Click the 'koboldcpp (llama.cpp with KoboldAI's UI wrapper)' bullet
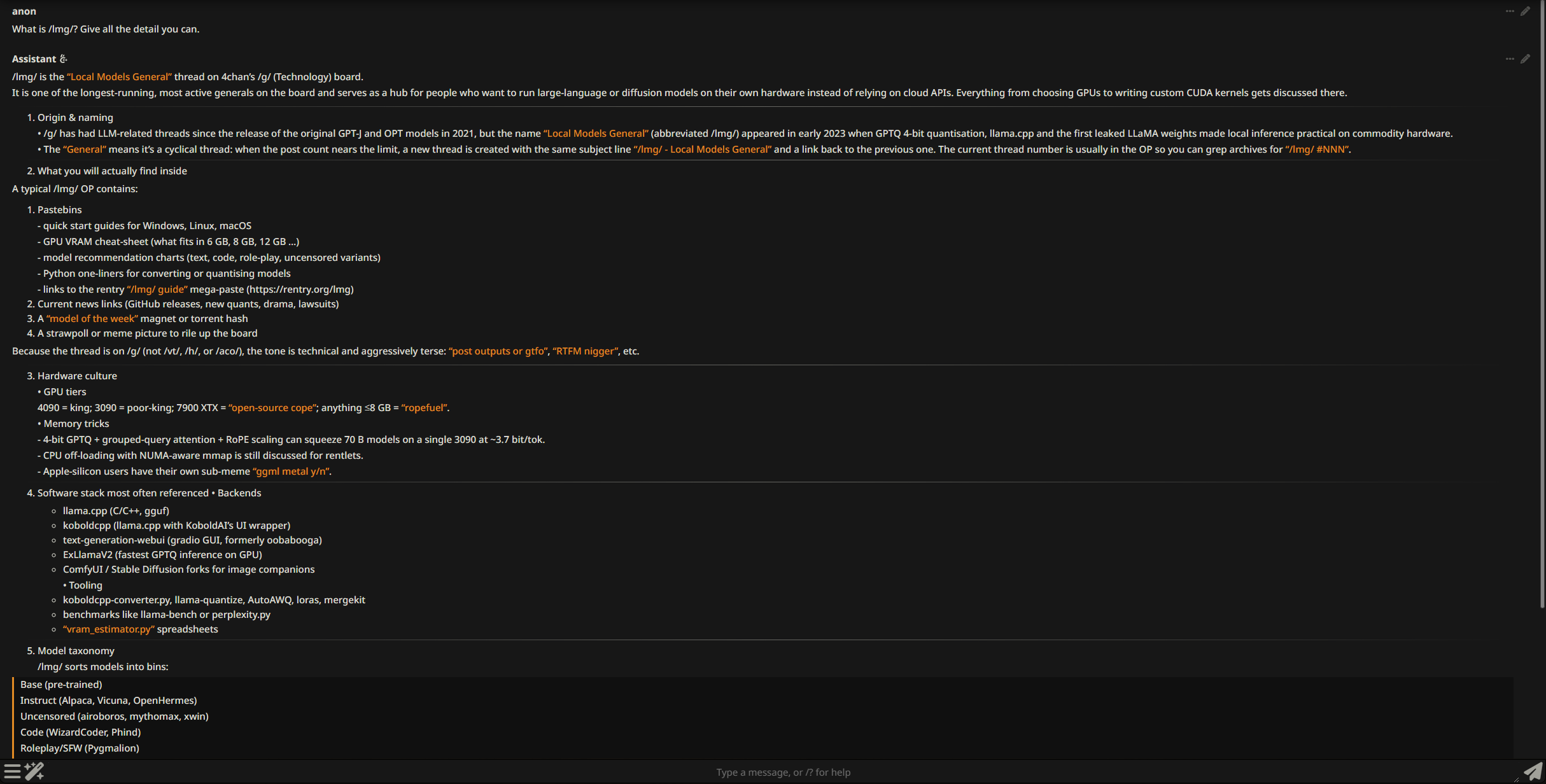 click(176, 526)
